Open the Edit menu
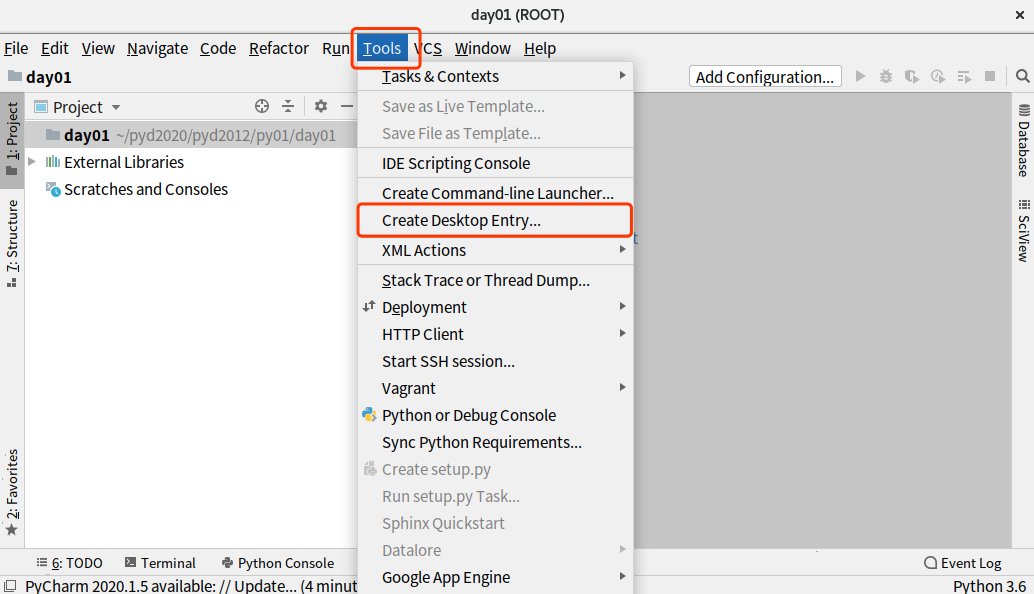The height and width of the screenshot is (594, 1034). click(x=55, y=48)
